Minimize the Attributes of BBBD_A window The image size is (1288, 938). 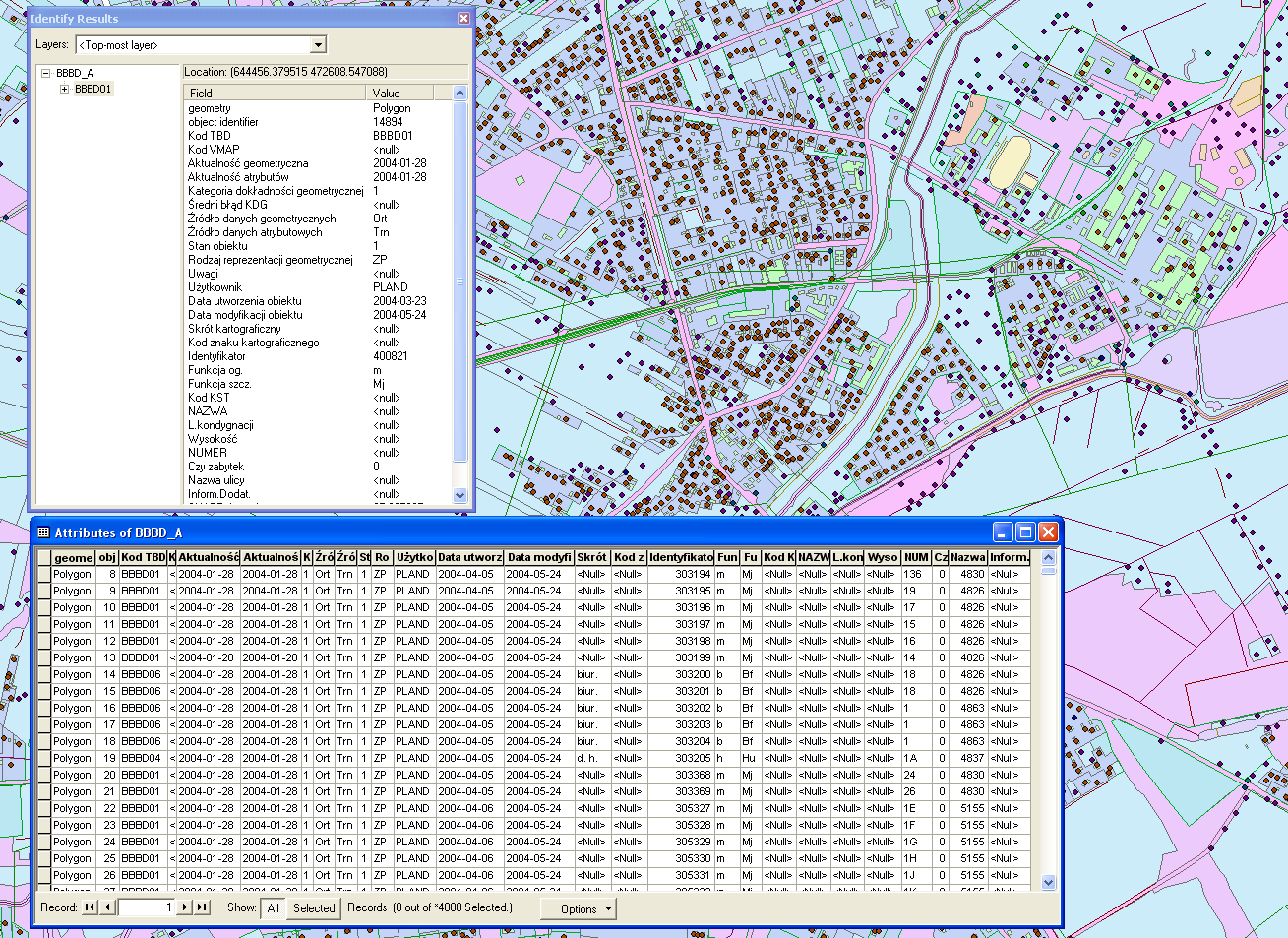pyautogui.click(x=1004, y=532)
